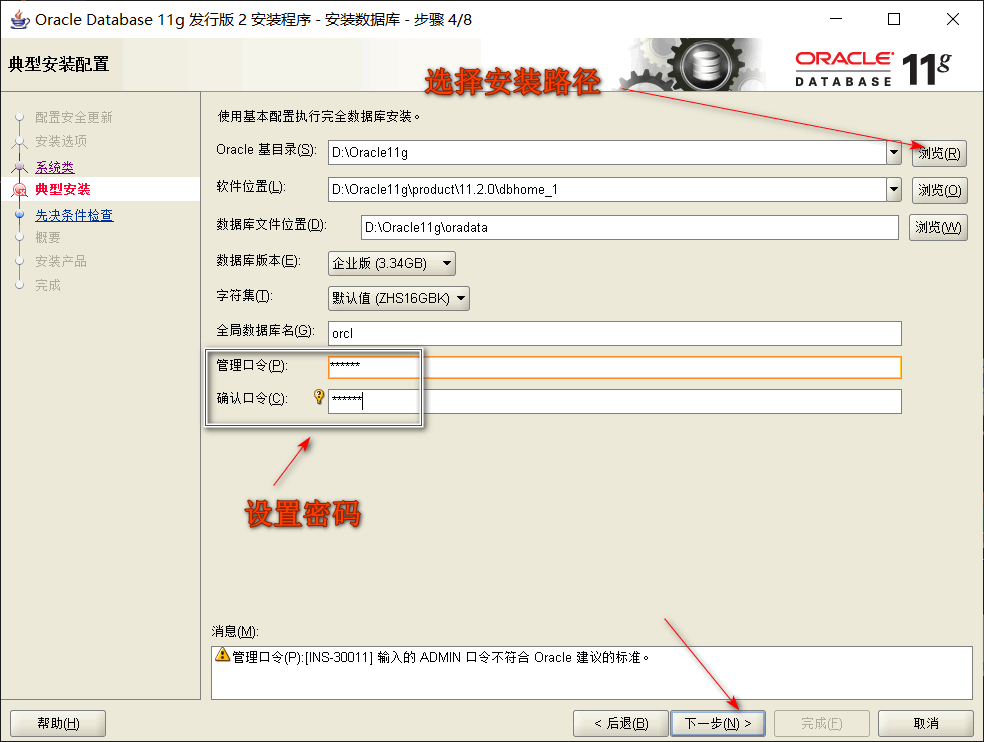Go to 系统类 step in sidebar
The height and width of the screenshot is (742, 984).
click(x=55, y=167)
